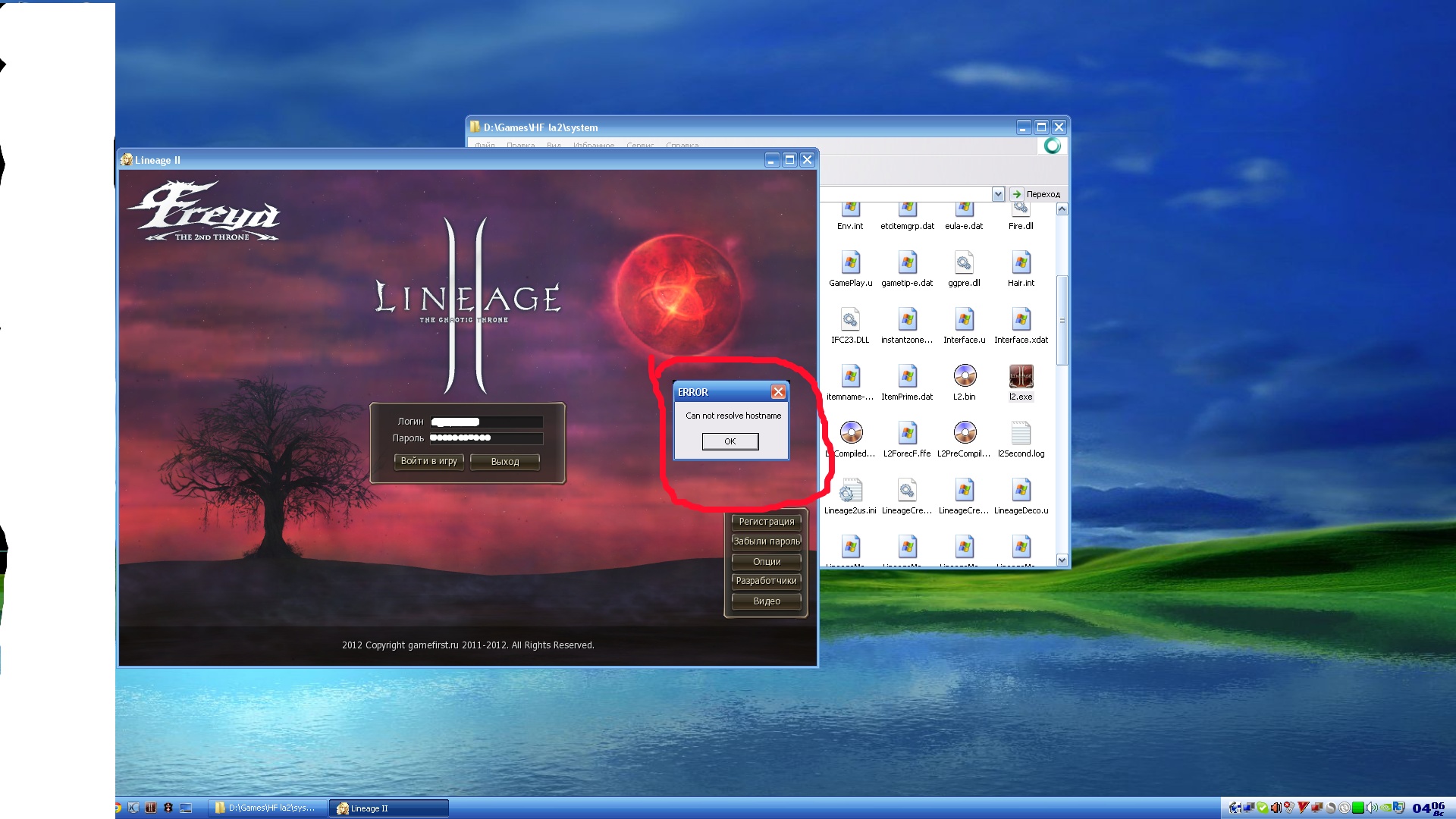Screen dimensions: 1456x819
Task: Click the Explorer scrollbar down arrow
Action: pos(1062,560)
